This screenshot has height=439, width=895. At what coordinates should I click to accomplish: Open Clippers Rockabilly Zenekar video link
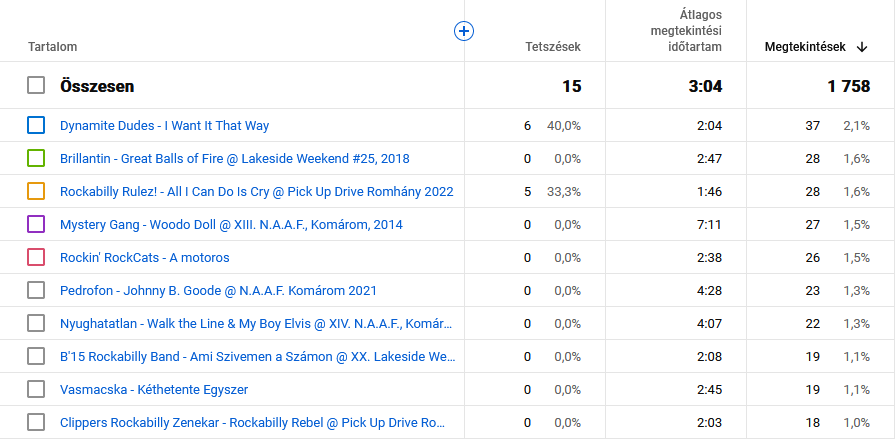click(x=252, y=423)
